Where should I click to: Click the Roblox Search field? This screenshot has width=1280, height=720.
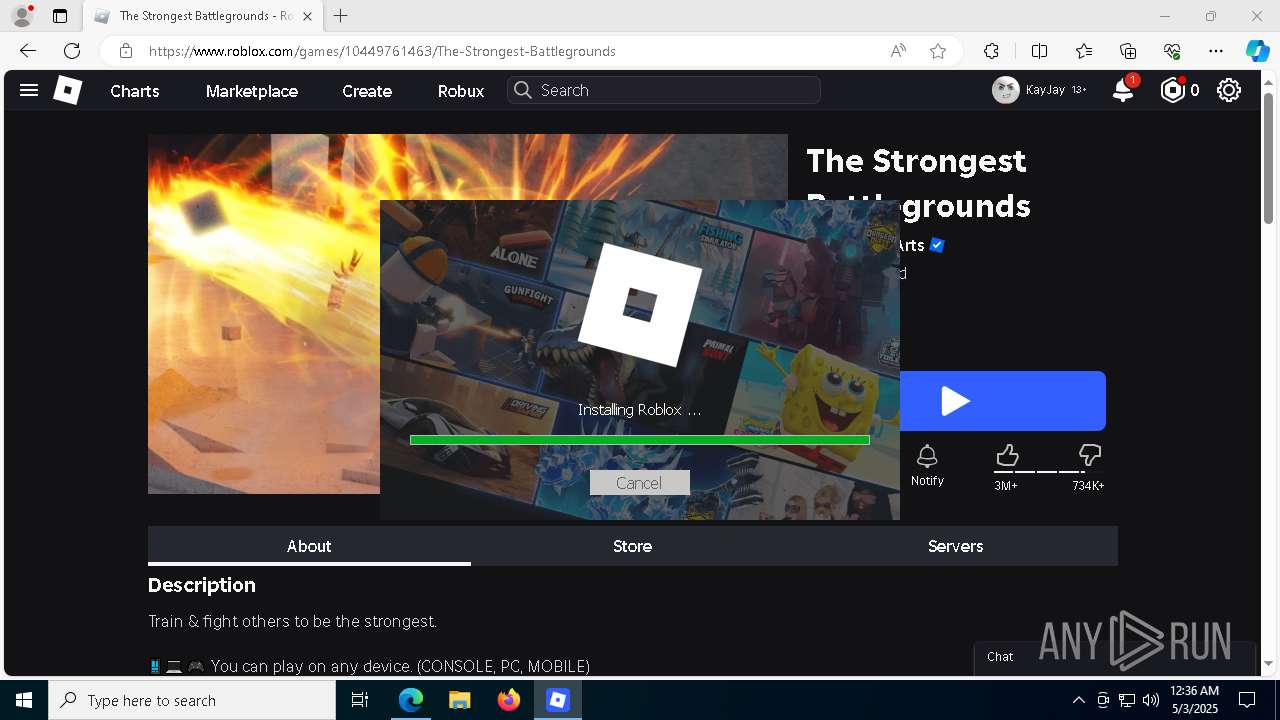click(664, 90)
